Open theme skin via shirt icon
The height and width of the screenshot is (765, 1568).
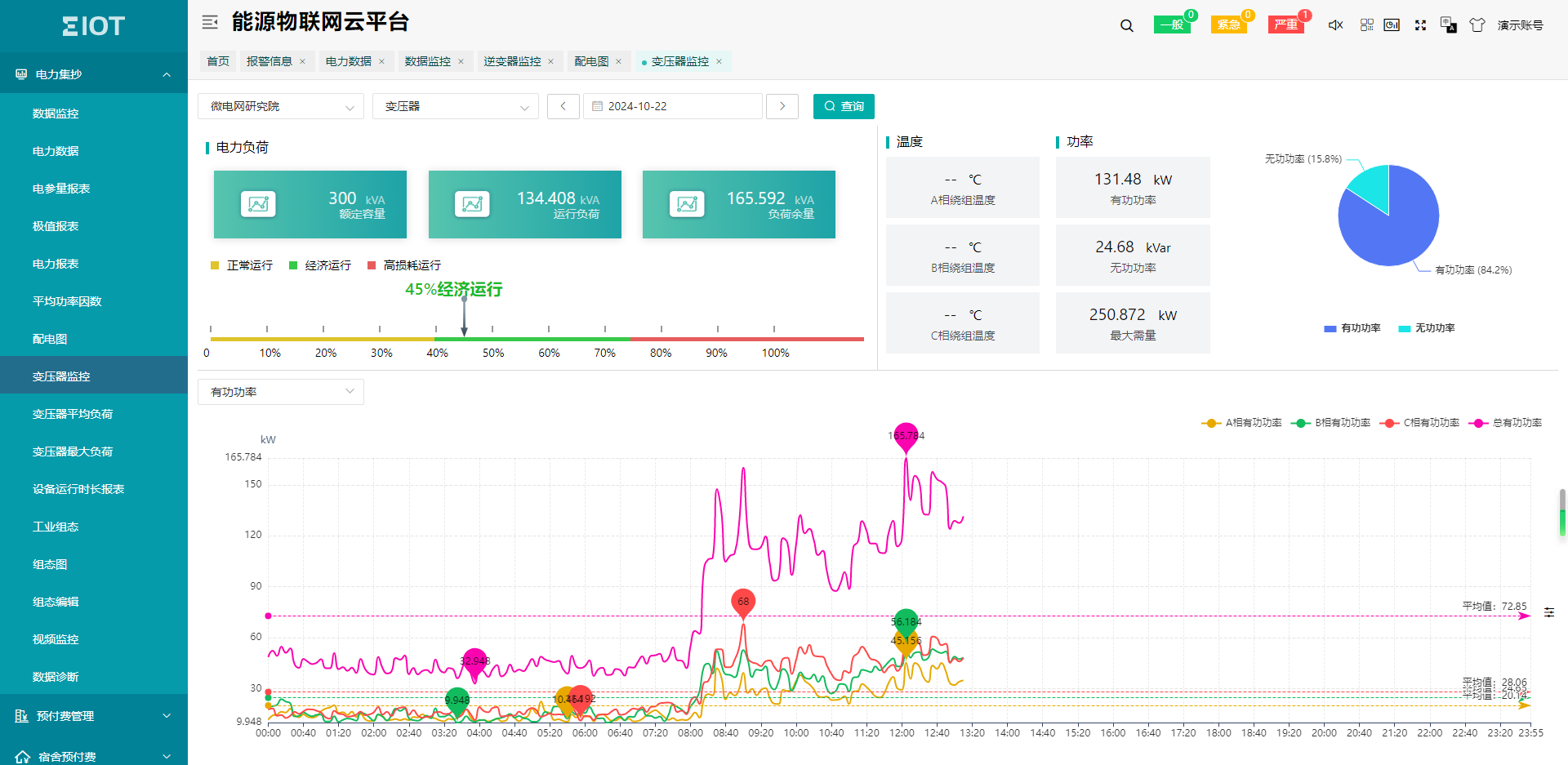[1477, 25]
